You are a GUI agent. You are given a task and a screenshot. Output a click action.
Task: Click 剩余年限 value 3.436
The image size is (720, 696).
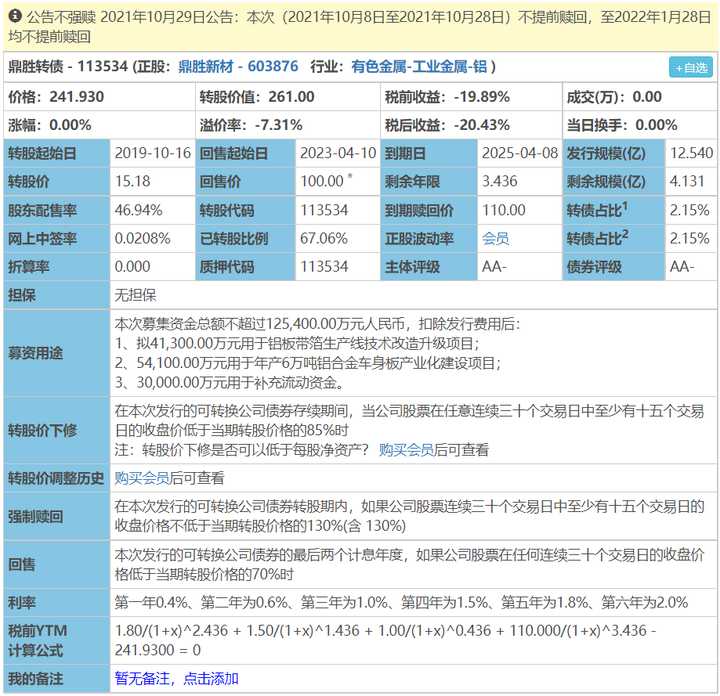coord(500,181)
